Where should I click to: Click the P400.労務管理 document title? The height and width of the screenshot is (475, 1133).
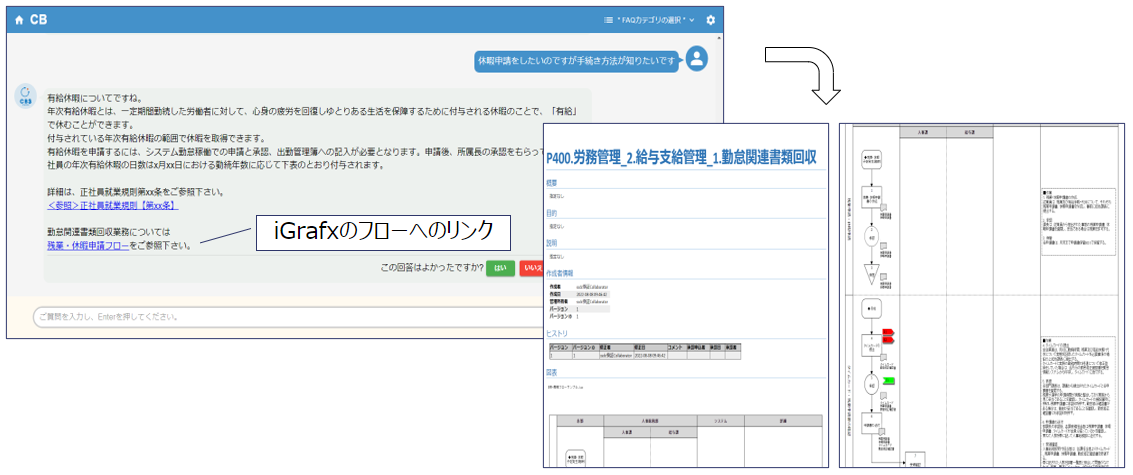[681, 158]
